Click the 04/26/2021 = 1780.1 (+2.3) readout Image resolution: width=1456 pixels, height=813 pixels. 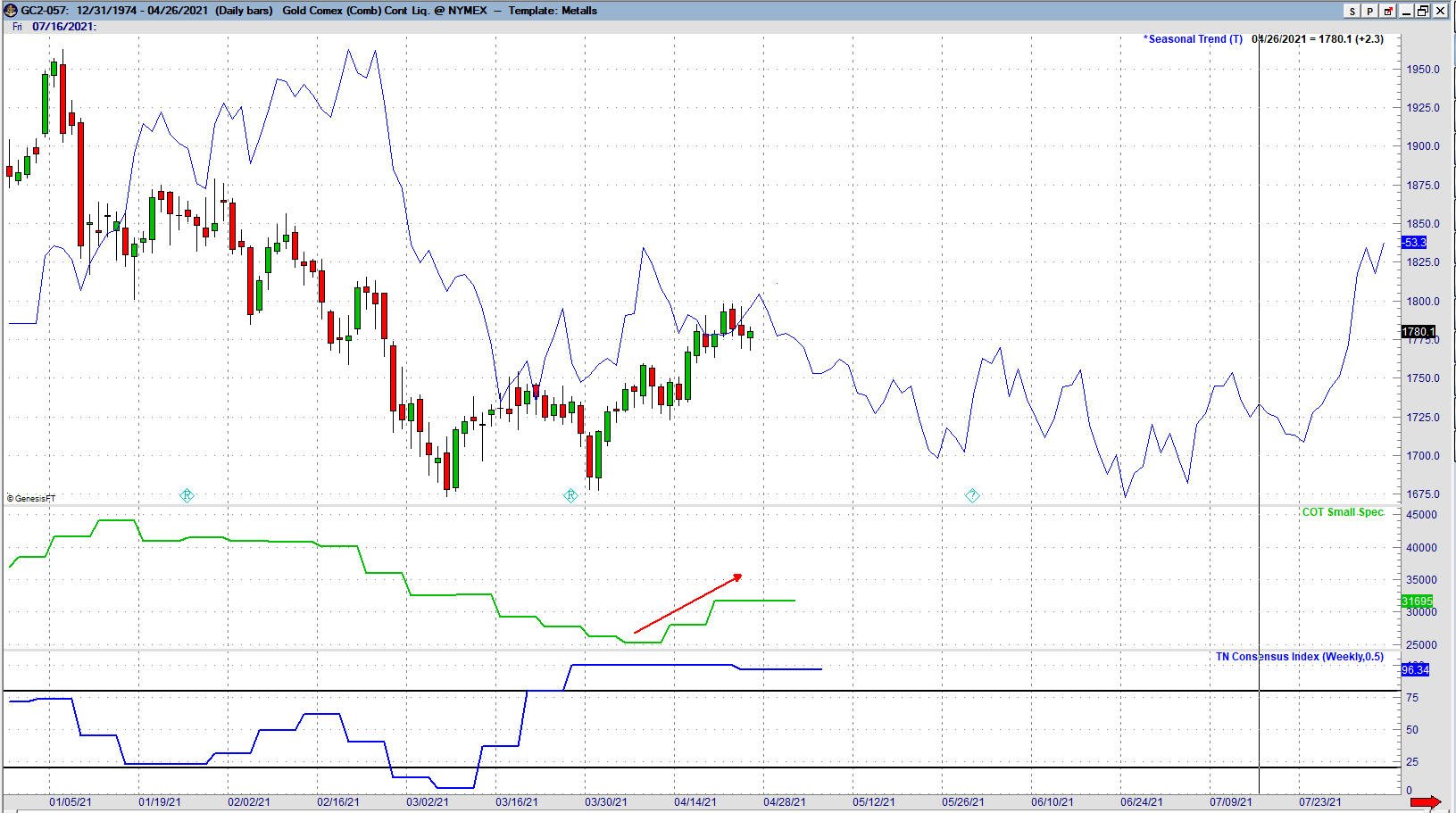click(1318, 39)
